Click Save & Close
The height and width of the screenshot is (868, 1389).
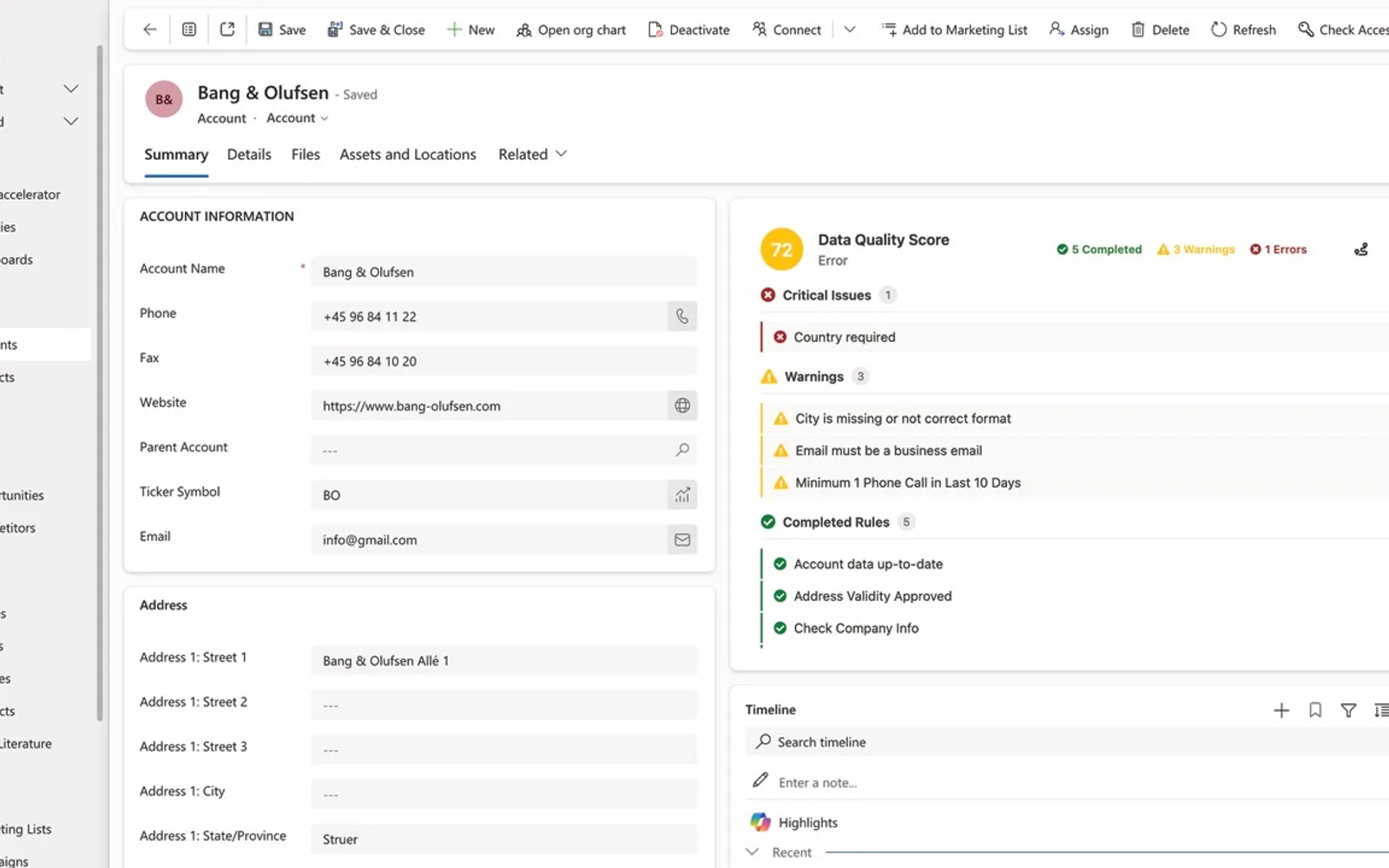pos(376,30)
